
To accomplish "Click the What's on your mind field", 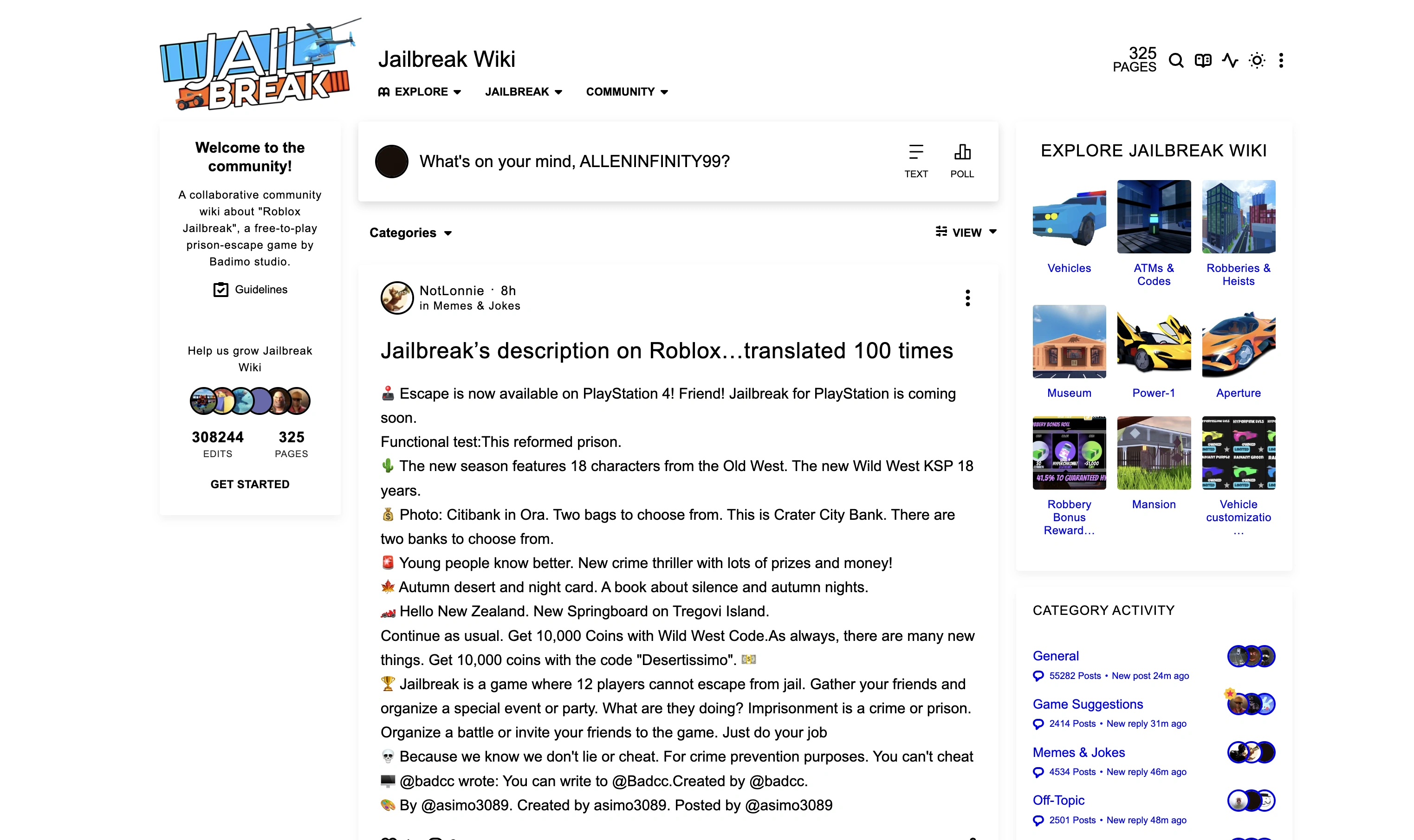I will (574, 162).
